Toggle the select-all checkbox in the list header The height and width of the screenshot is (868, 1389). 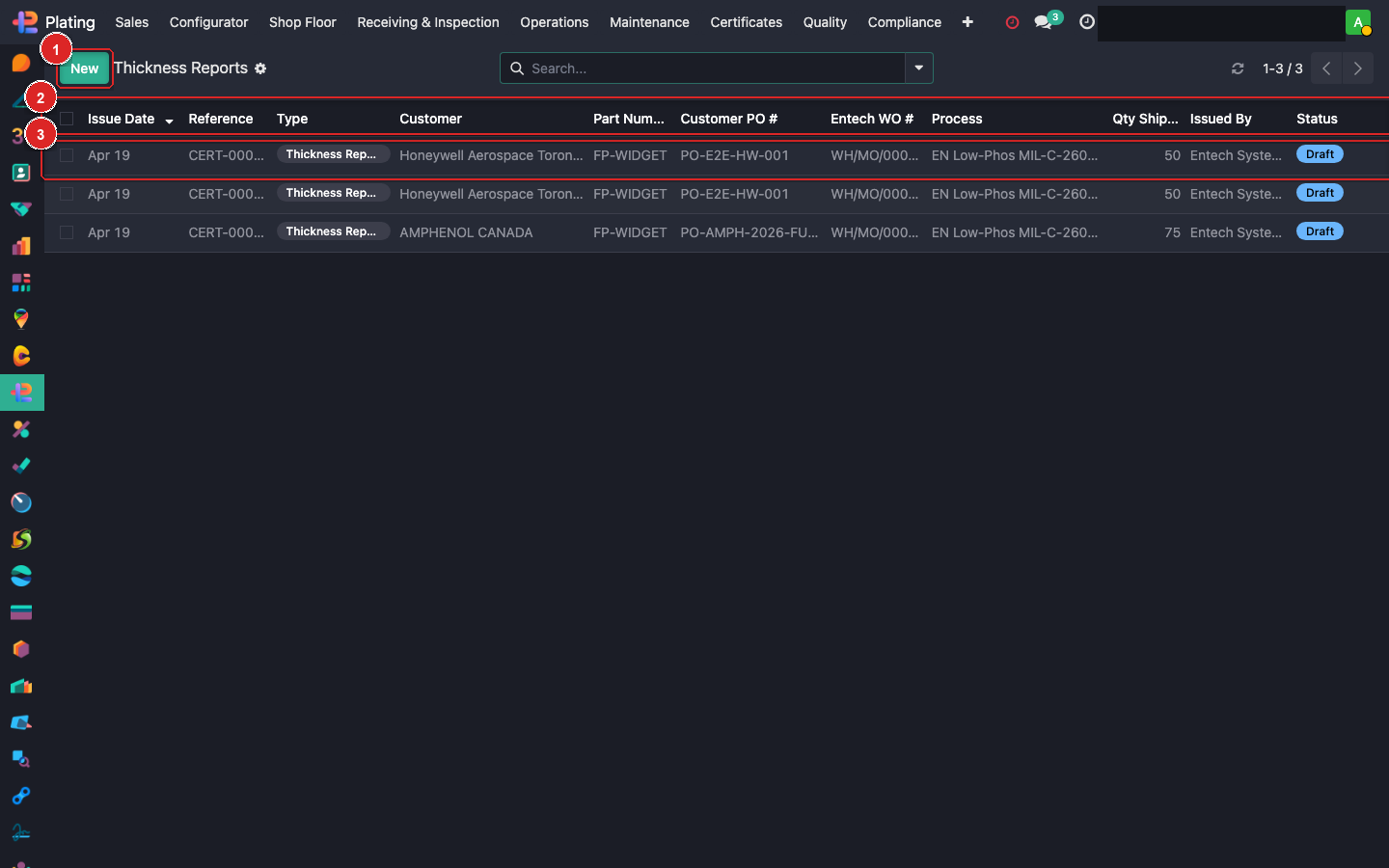tap(66, 118)
